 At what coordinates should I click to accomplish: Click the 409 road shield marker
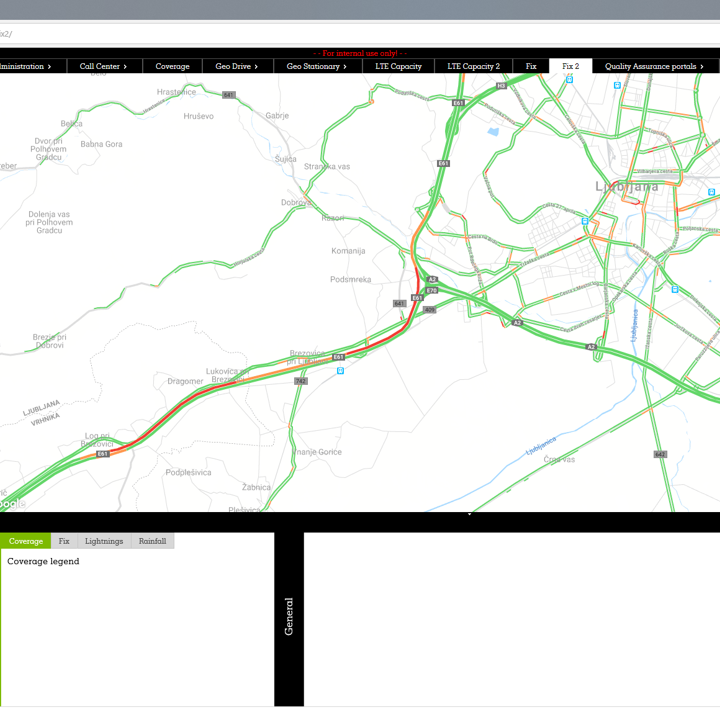click(x=430, y=310)
